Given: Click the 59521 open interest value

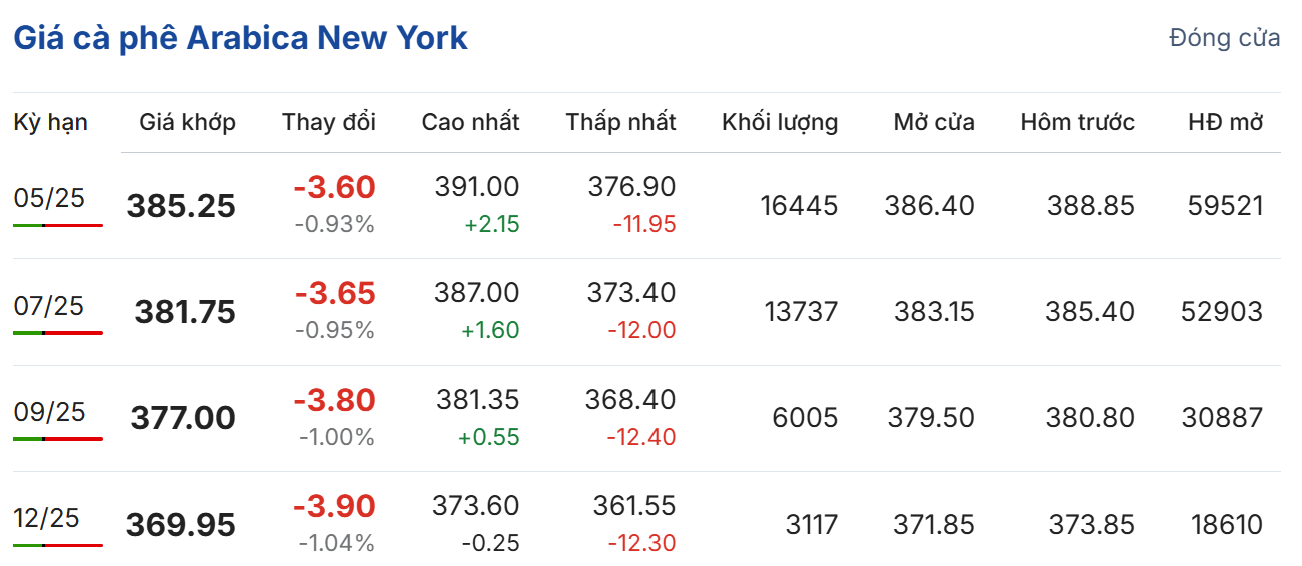Looking at the screenshot, I should (x=1226, y=206).
